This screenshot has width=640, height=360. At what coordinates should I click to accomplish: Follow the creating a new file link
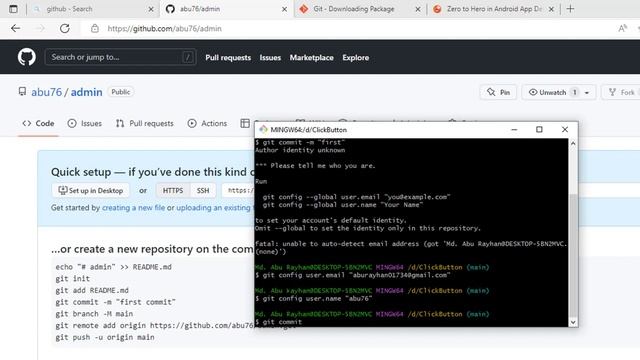[133, 208]
